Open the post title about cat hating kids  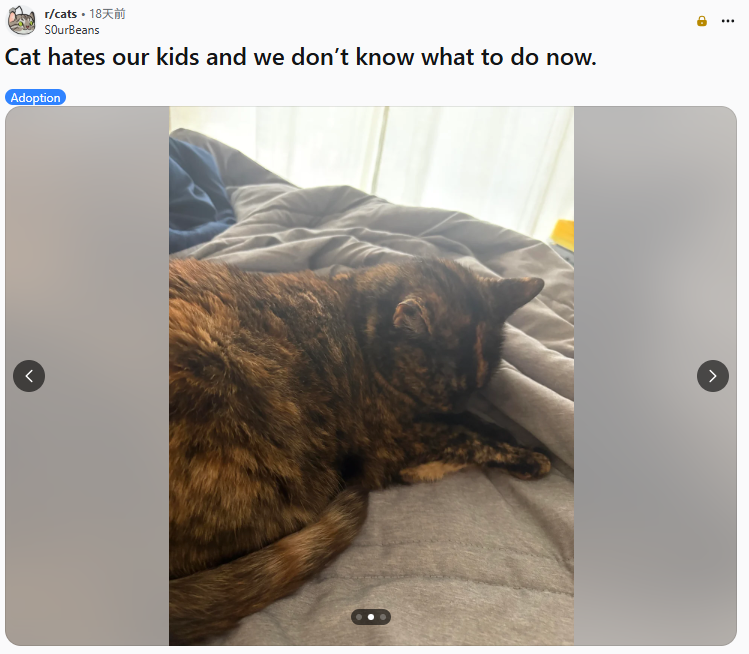point(301,57)
